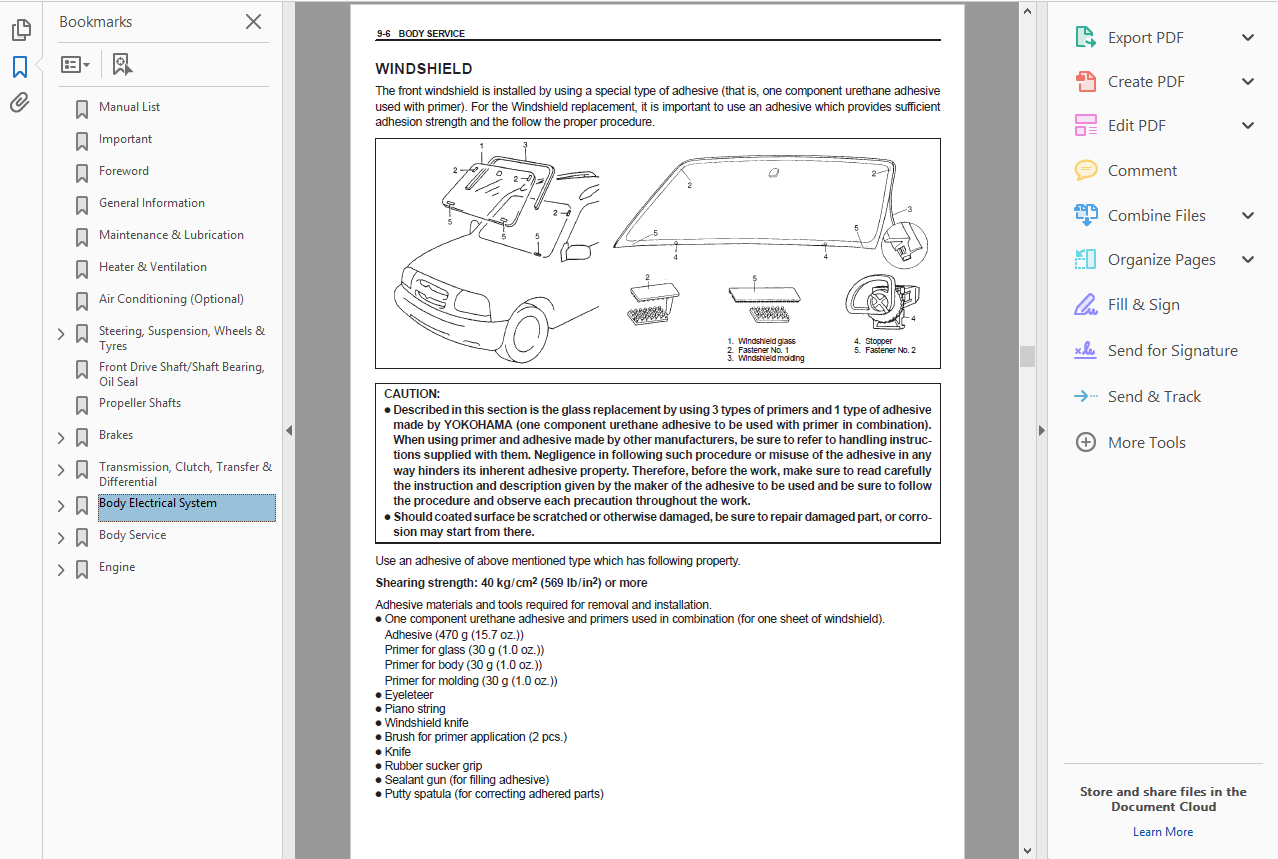
Task: Click the Find Current Bookmark icon
Action: [x=122, y=63]
